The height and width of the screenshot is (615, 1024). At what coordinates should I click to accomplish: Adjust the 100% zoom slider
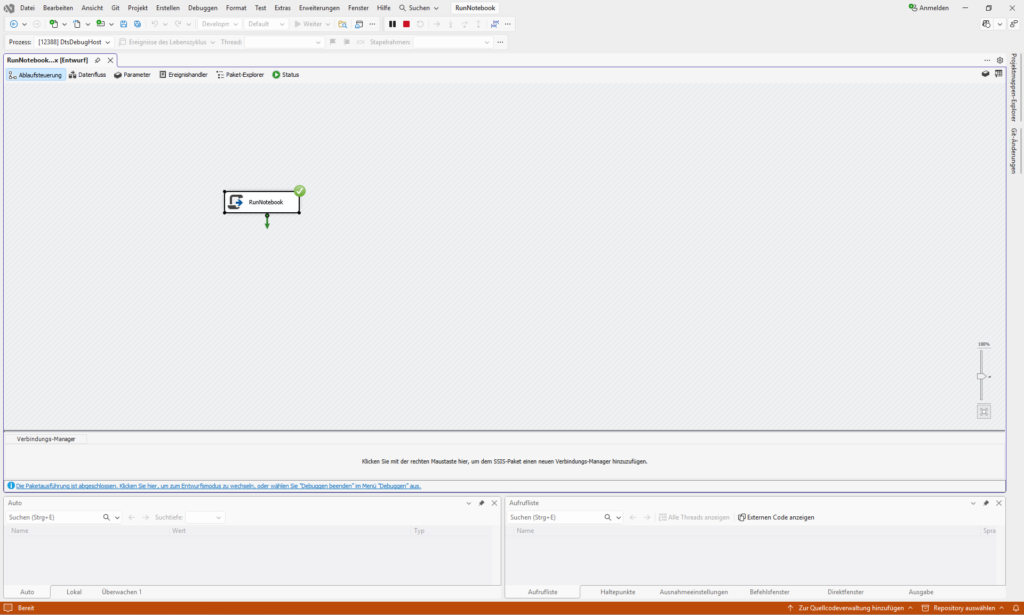(982, 374)
